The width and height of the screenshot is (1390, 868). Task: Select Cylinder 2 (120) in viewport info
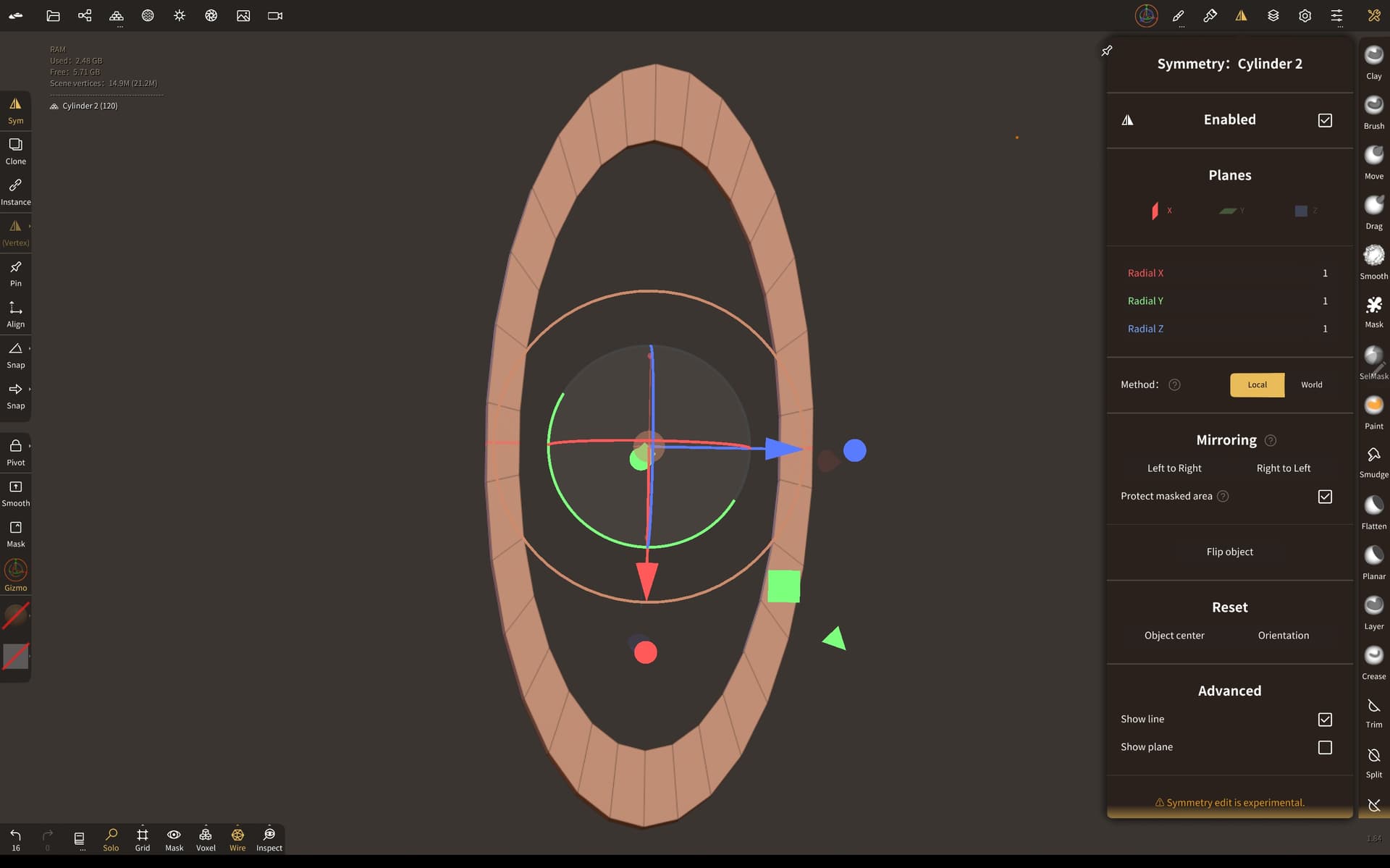click(x=84, y=106)
